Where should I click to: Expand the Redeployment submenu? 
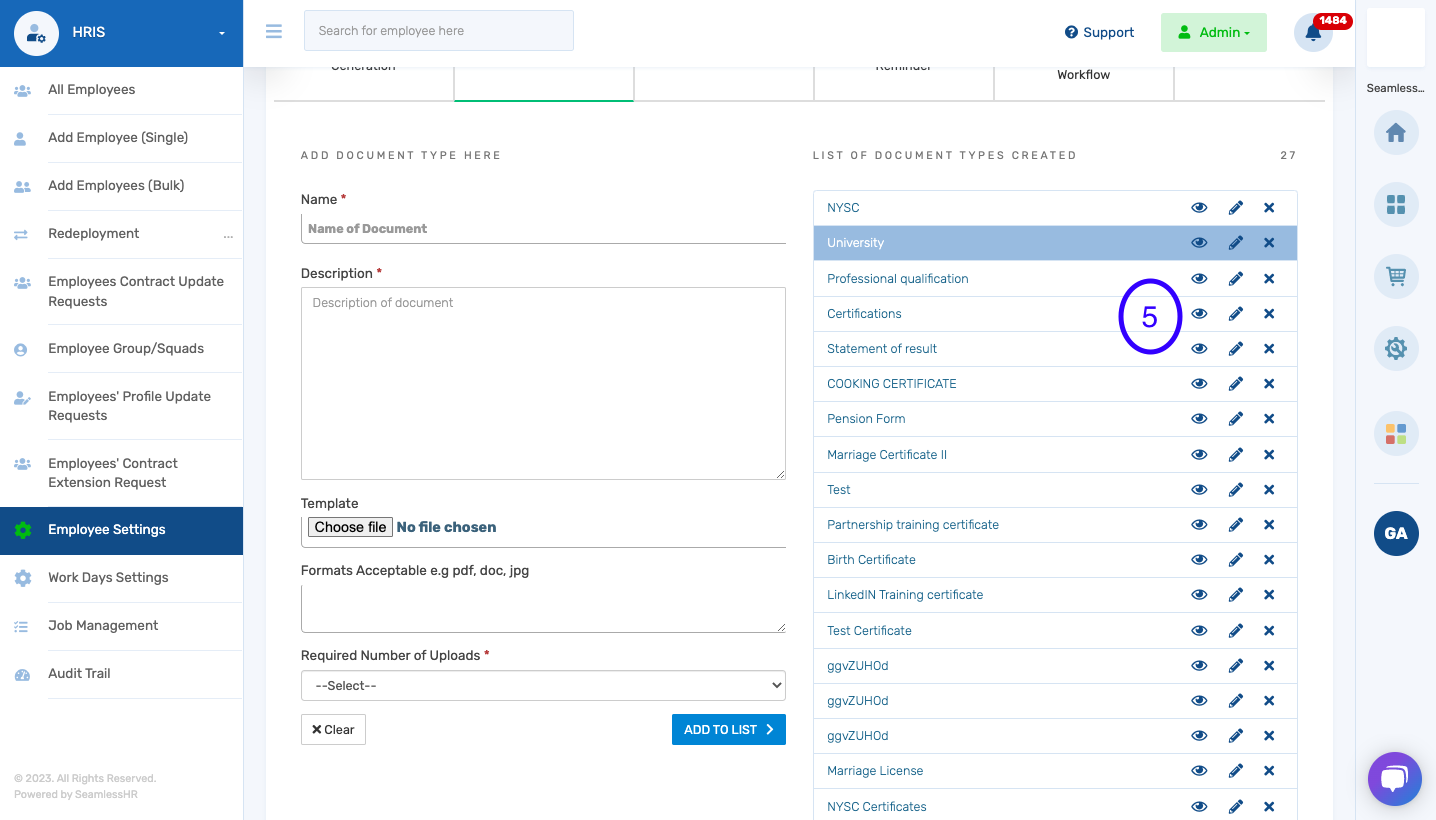click(x=228, y=235)
